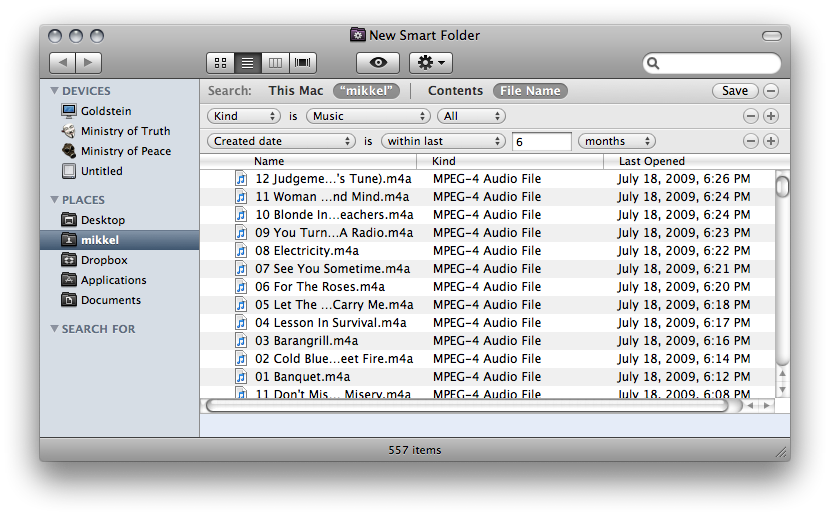Open the Action gear menu

point(431,63)
